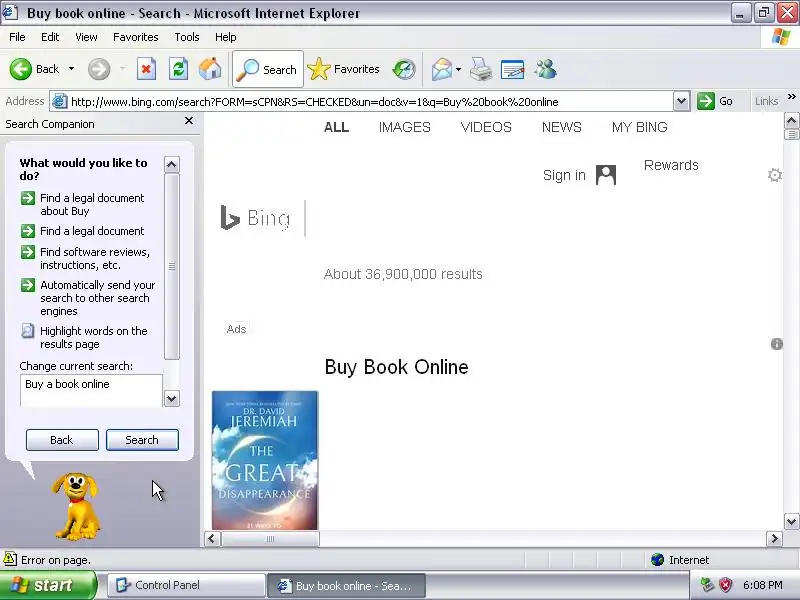Switch to the NEWS tab on Bing

click(562, 127)
